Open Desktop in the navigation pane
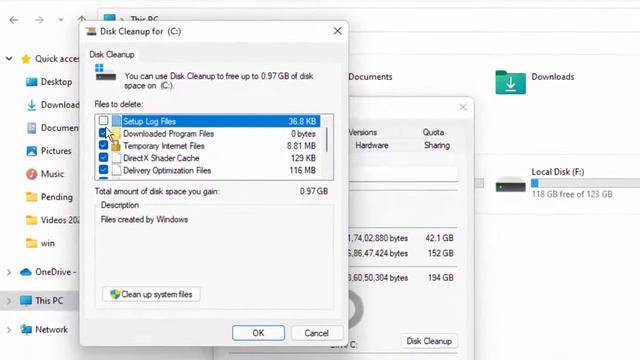The height and width of the screenshot is (360, 640). pyautogui.click(x=56, y=82)
